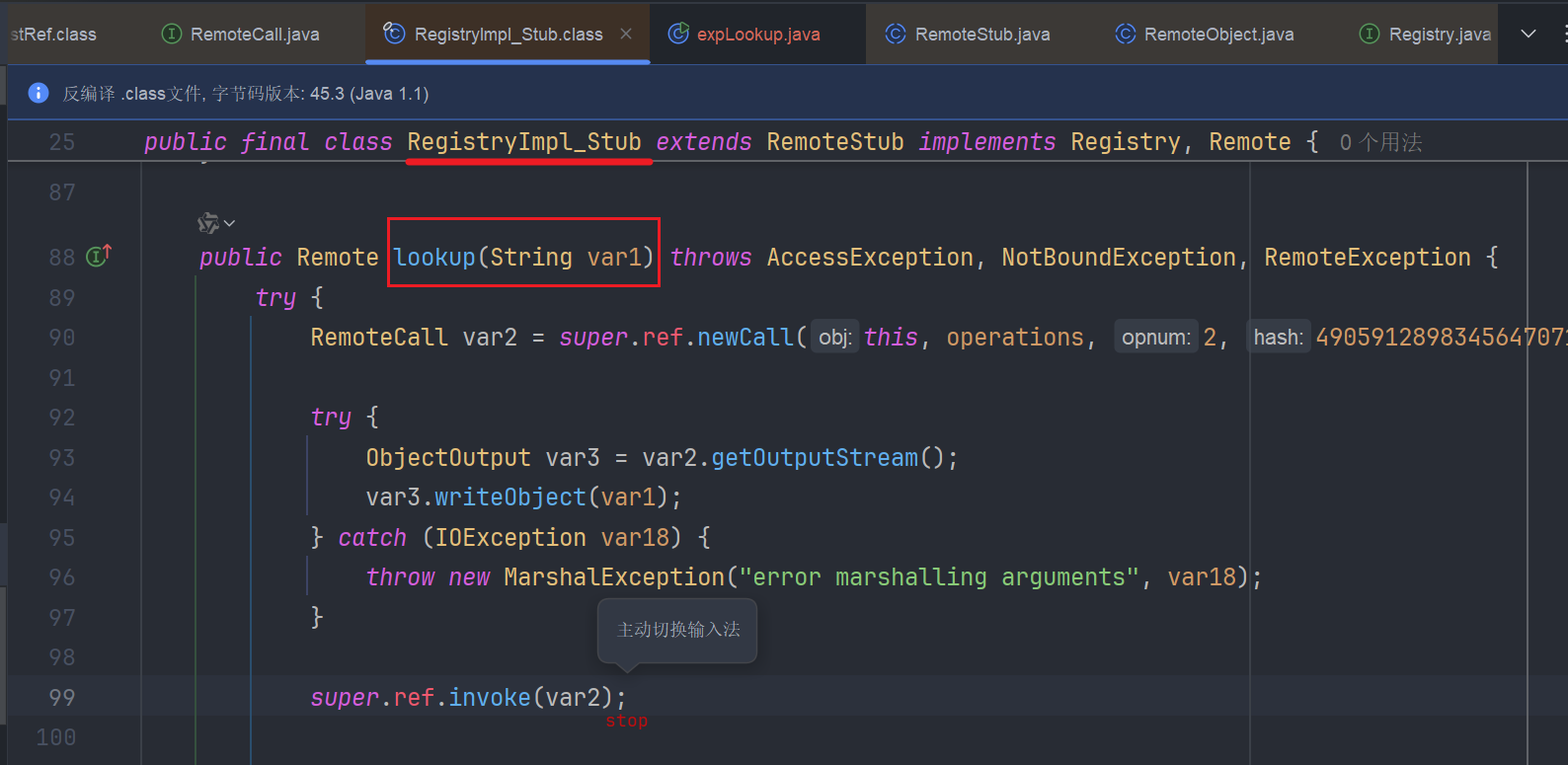Image resolution: width=1568 pixels, height=765 pixels.
Task: Click the Registry.java interface icon
Action: (x=1370, y=34)
